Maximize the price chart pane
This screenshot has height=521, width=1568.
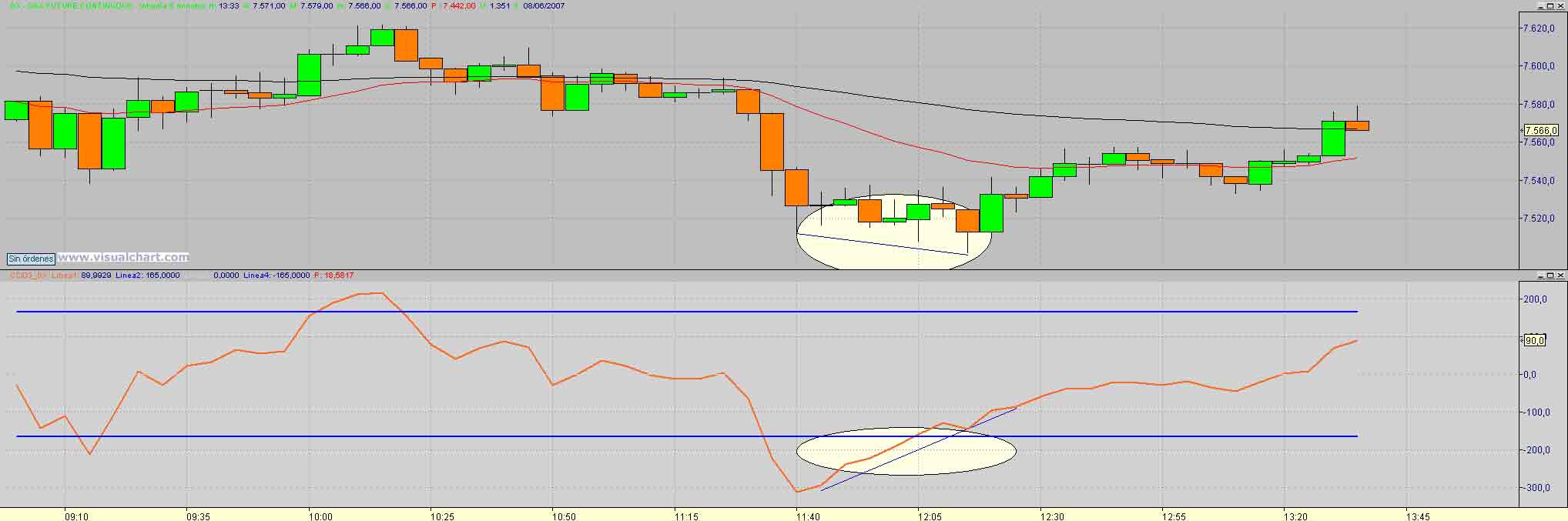pos(1550,5)
